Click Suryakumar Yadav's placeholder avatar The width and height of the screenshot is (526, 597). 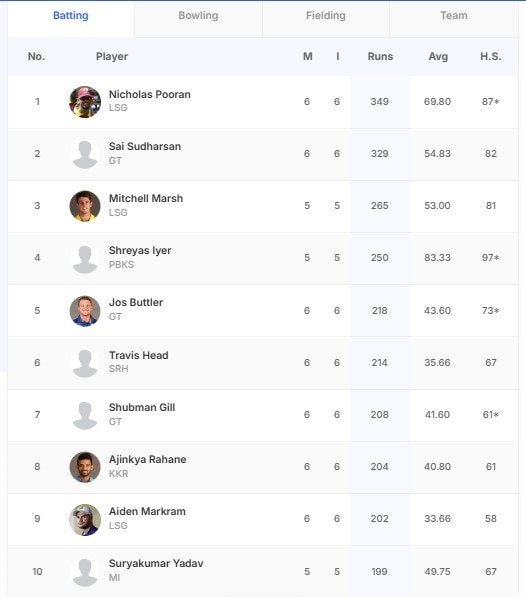(x=85, y=571)
